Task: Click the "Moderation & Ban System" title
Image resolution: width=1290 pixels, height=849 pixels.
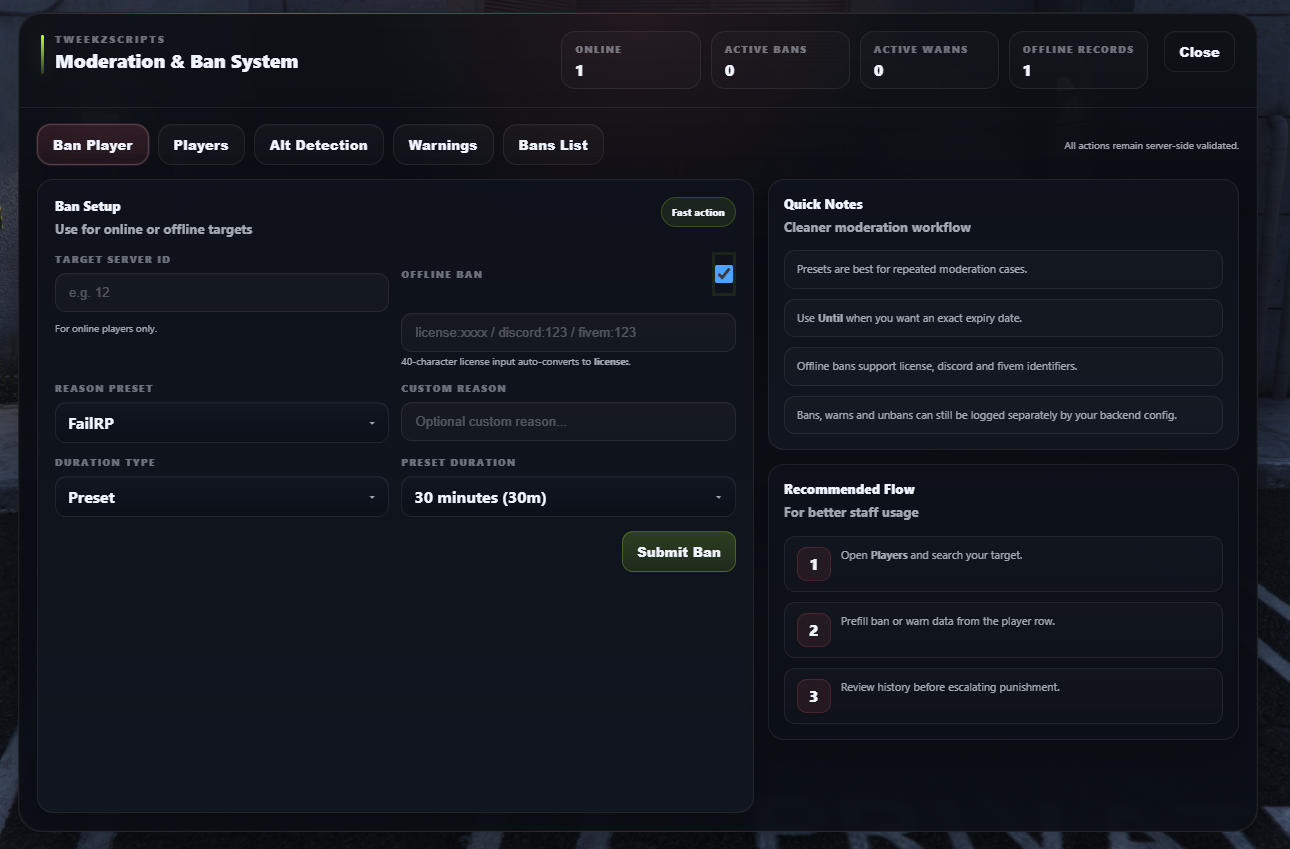Action: (177, 61)
